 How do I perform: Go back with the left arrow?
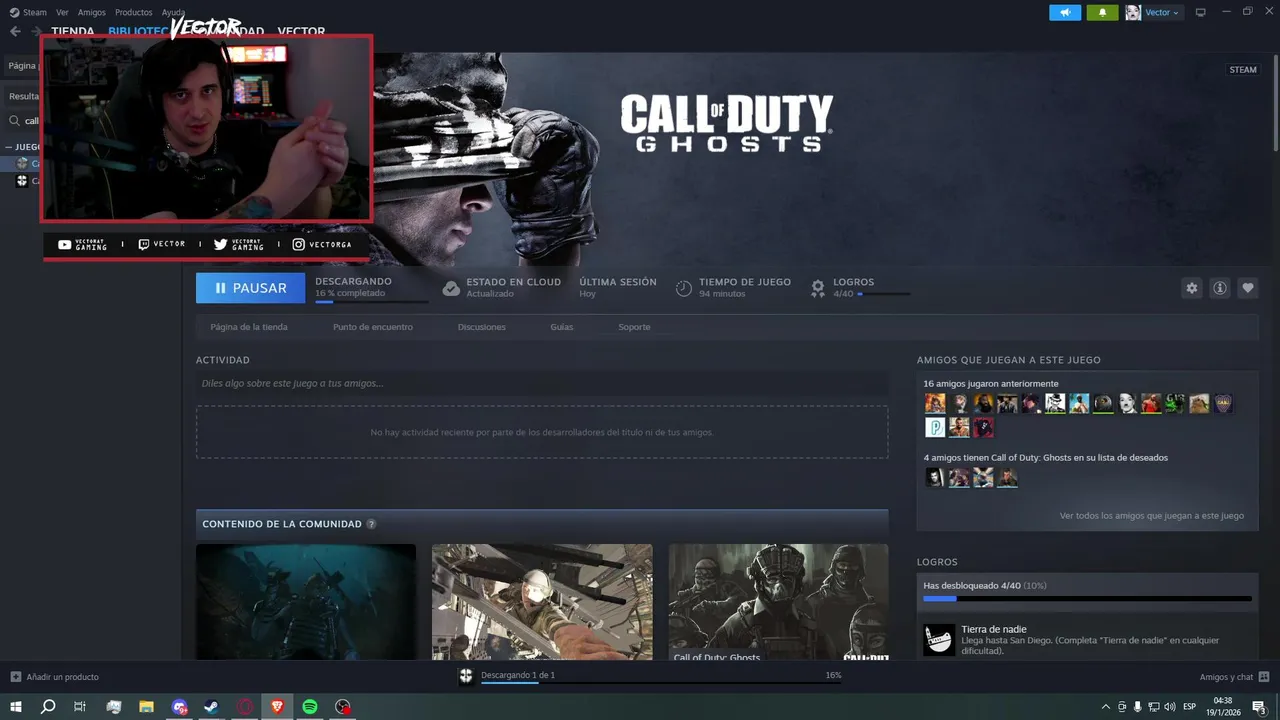click(15, 31)
